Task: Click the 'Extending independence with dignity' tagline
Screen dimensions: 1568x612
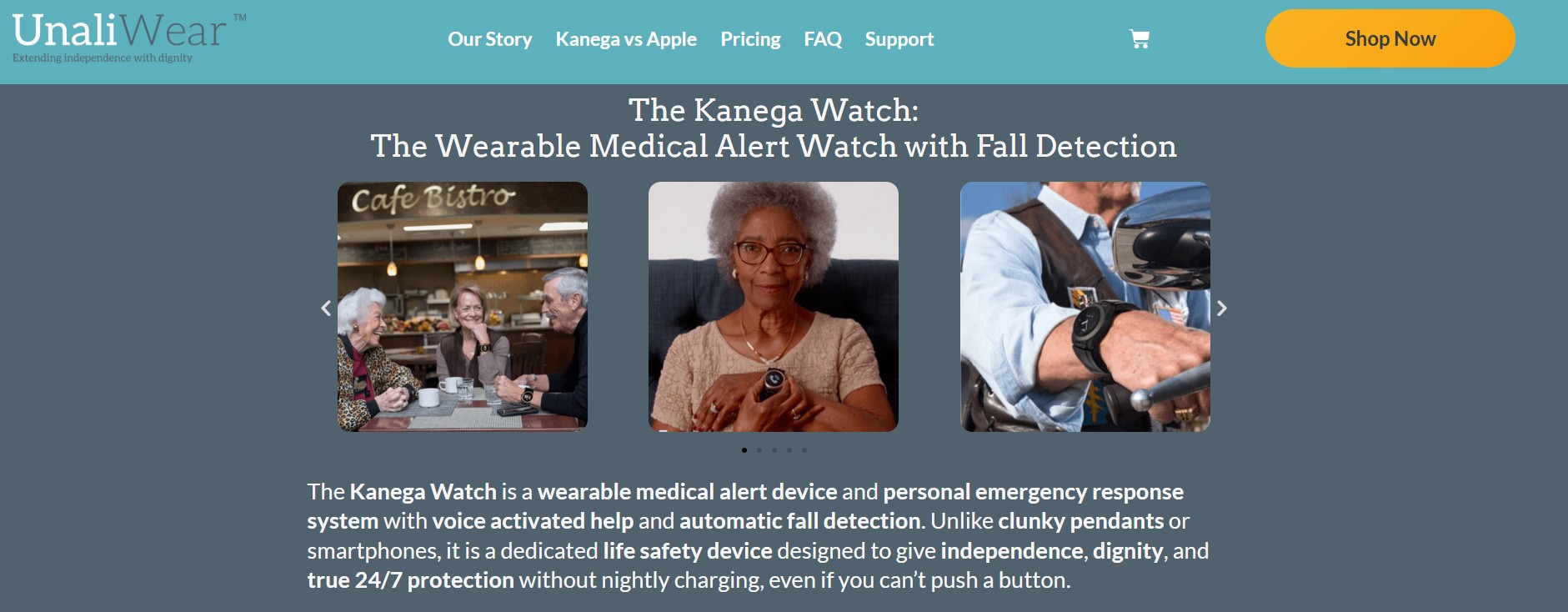Action: (x=103, y=58)
